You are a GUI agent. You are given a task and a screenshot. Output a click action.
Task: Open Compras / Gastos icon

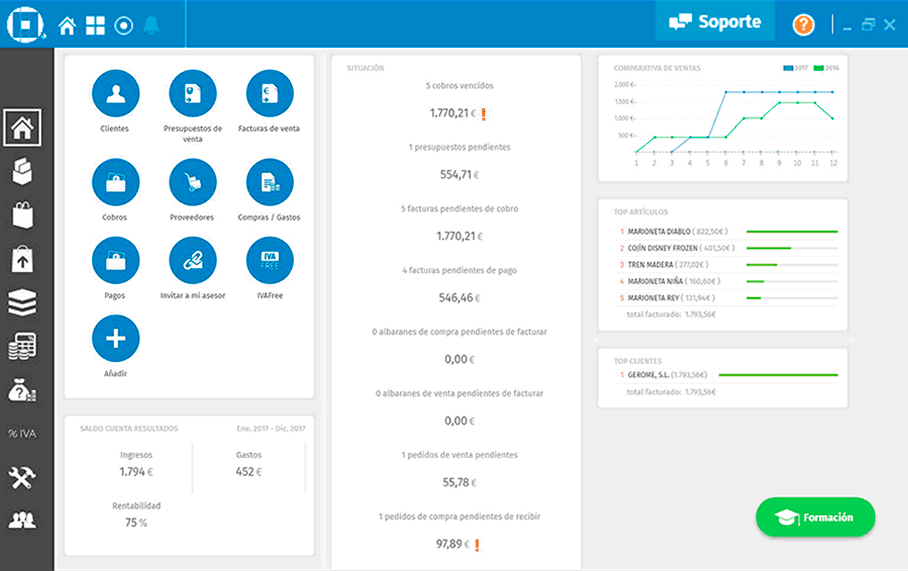(x=269, y=183)
